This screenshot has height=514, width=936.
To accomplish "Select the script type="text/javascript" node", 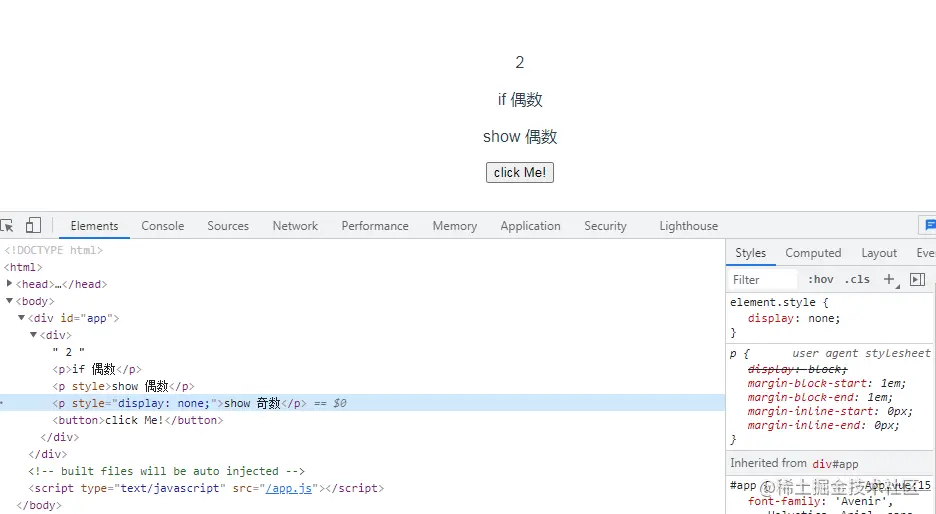I will [205, 488].
